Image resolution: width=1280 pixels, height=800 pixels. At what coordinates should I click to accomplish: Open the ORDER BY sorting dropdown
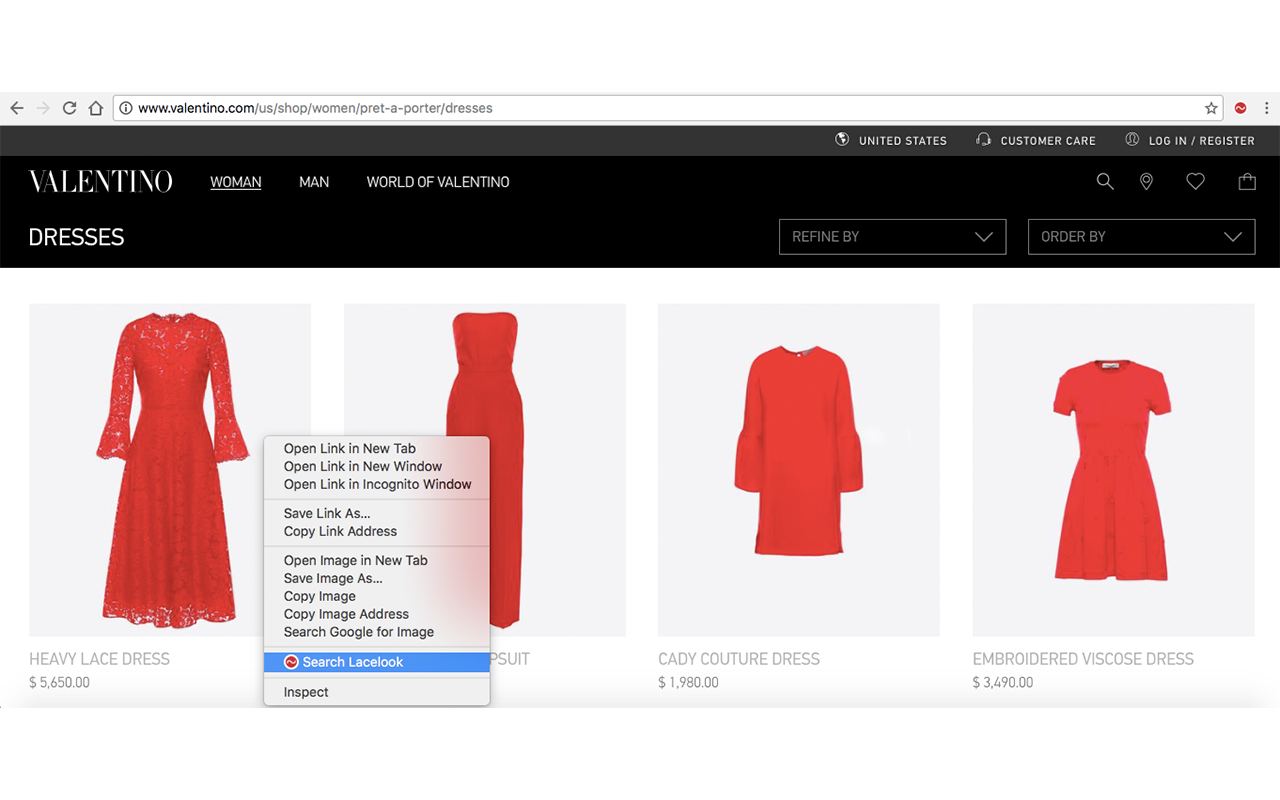1141,237
